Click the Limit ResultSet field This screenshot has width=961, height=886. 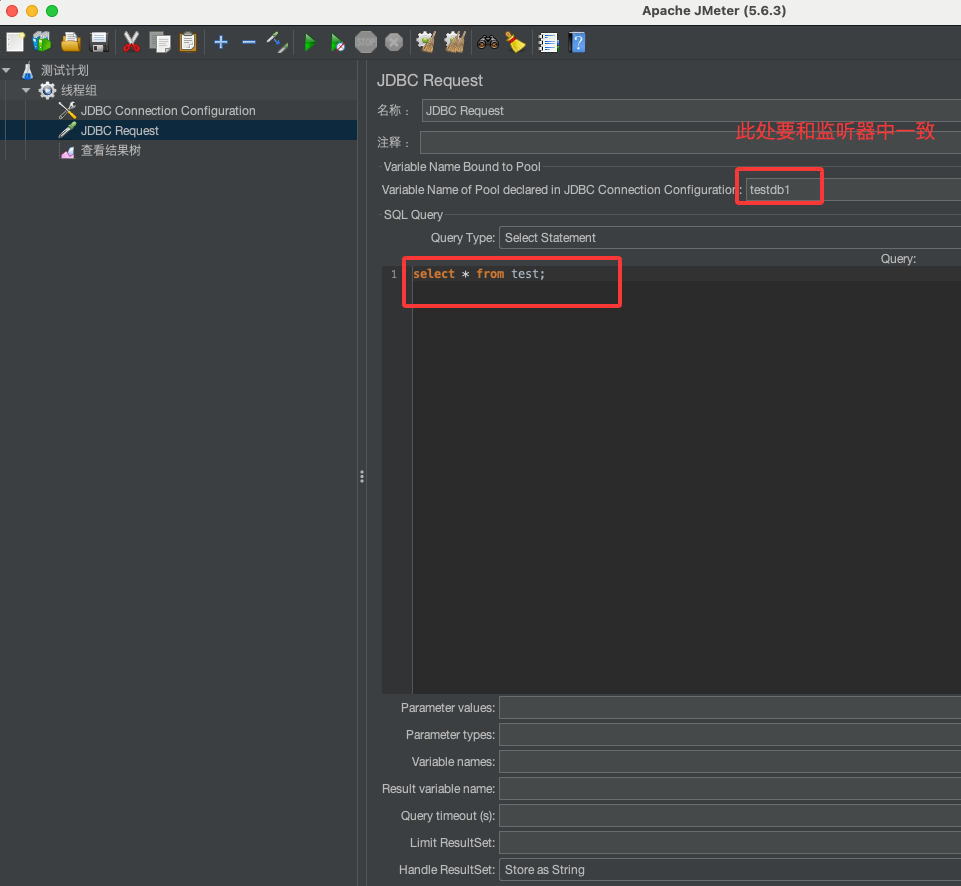(730, 842)
